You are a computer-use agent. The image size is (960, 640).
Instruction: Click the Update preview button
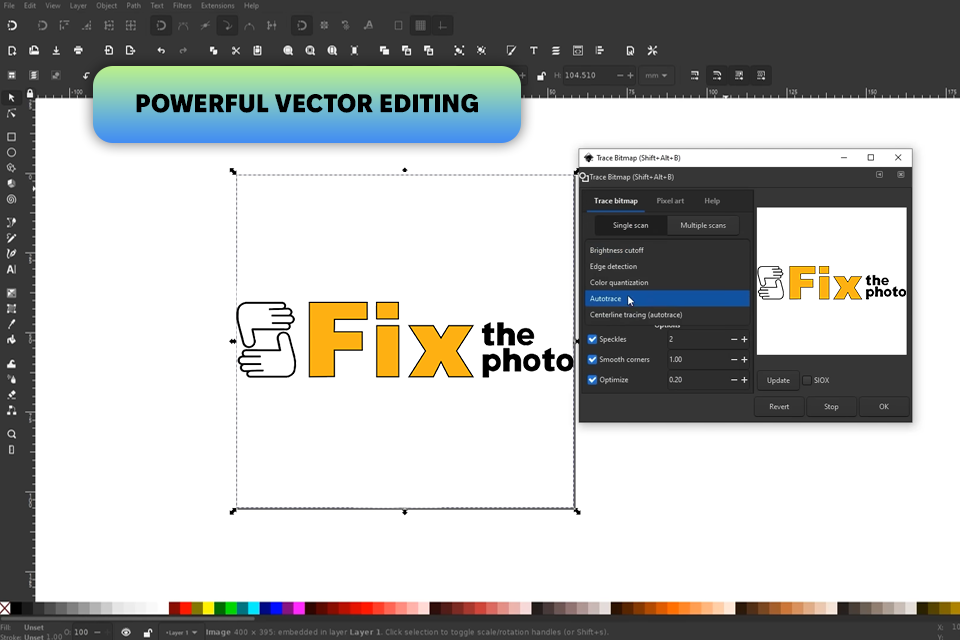[778, 380]
